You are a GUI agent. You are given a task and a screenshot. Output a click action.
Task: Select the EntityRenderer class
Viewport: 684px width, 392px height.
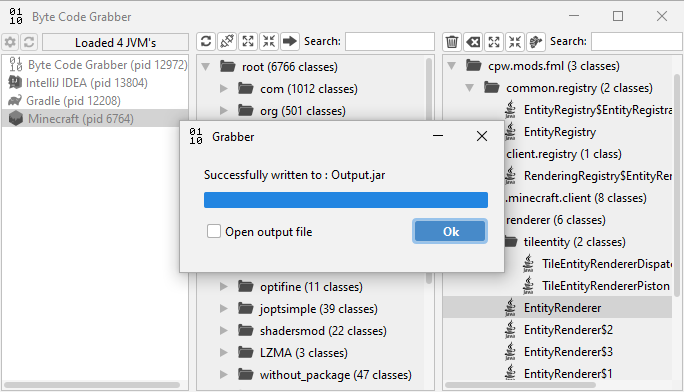pos(562,308)
